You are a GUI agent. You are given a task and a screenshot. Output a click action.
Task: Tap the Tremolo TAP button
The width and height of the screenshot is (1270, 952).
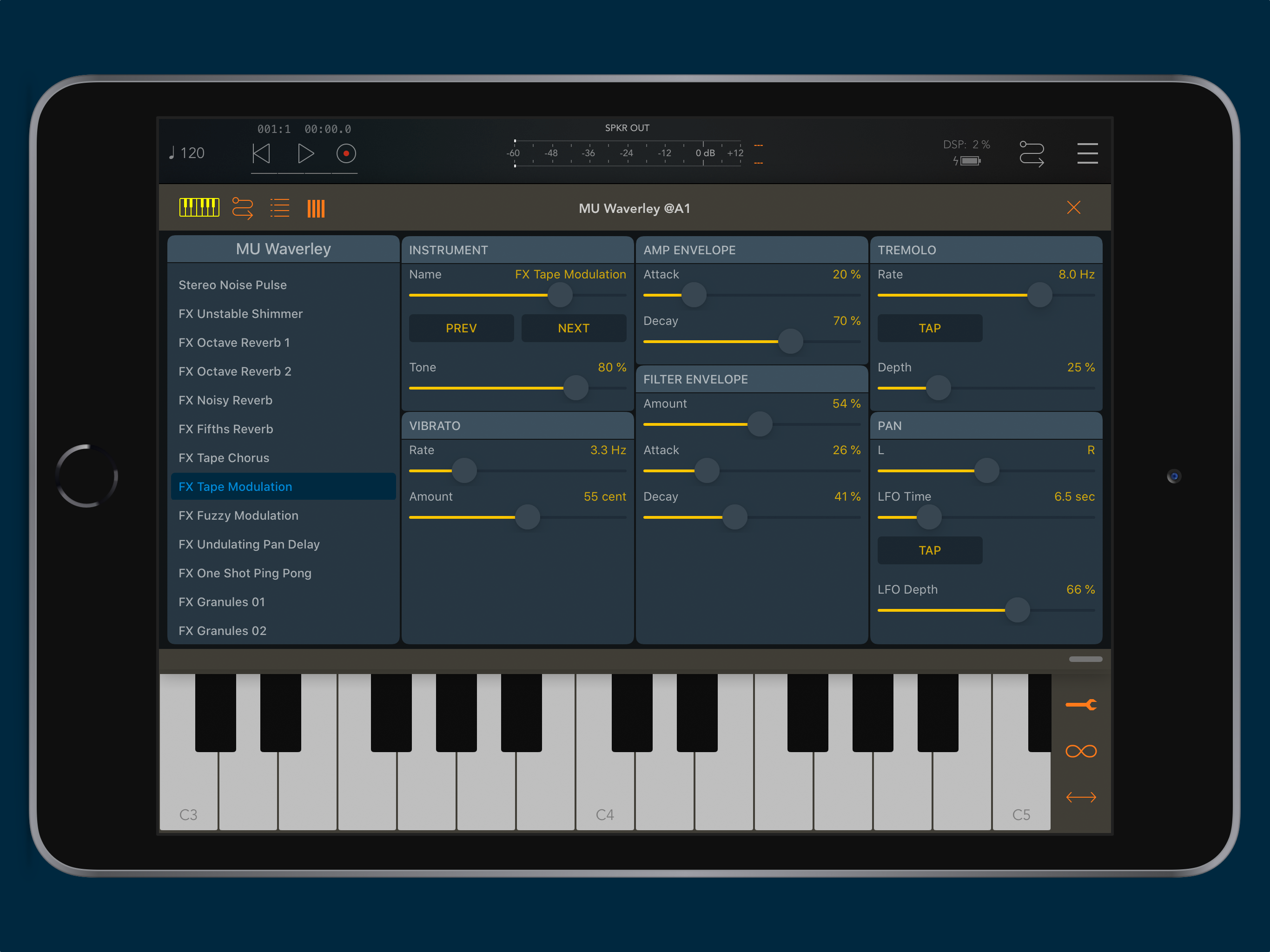coord(929,328)
